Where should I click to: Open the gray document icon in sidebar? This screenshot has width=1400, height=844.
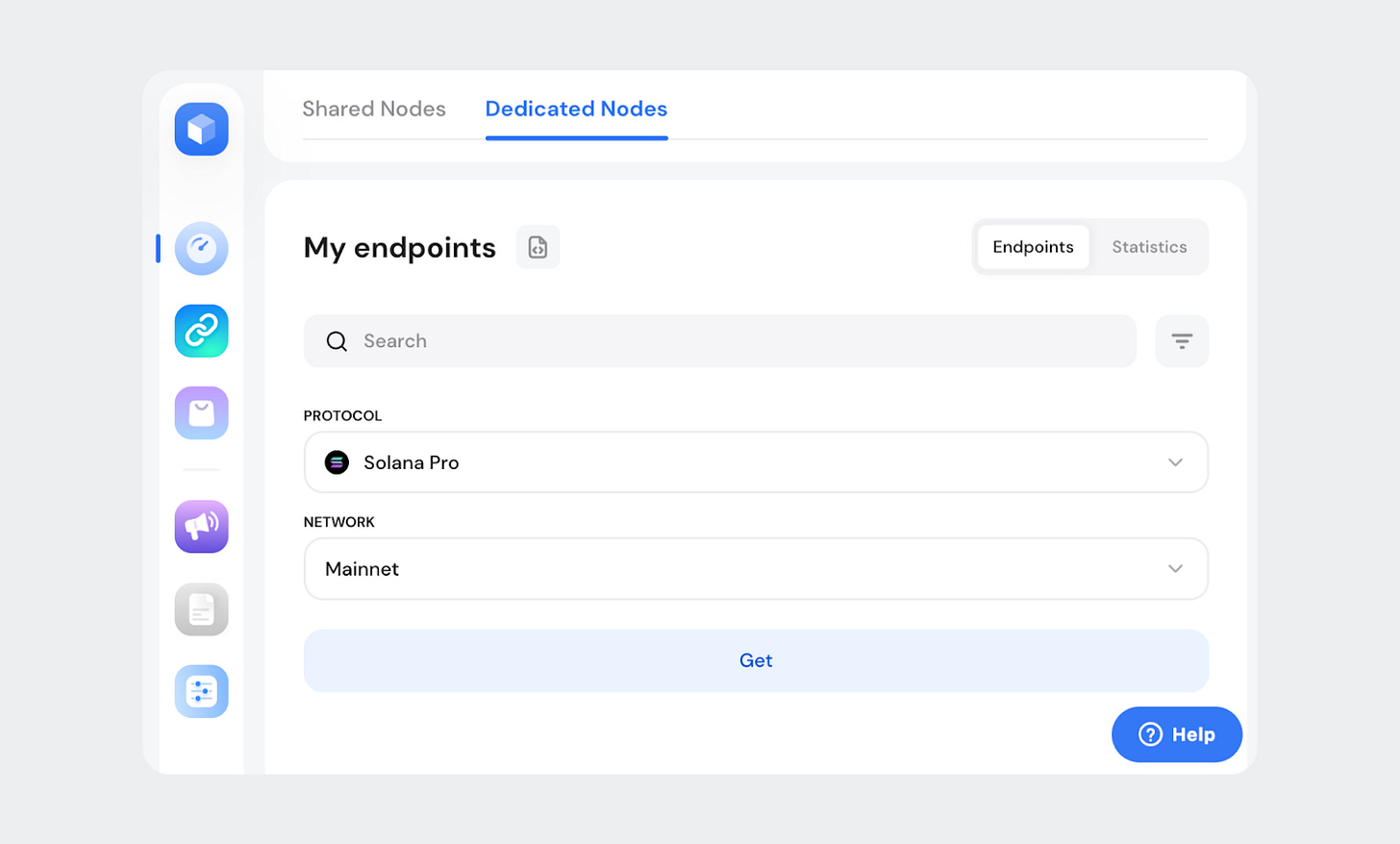tap(201, 608)
